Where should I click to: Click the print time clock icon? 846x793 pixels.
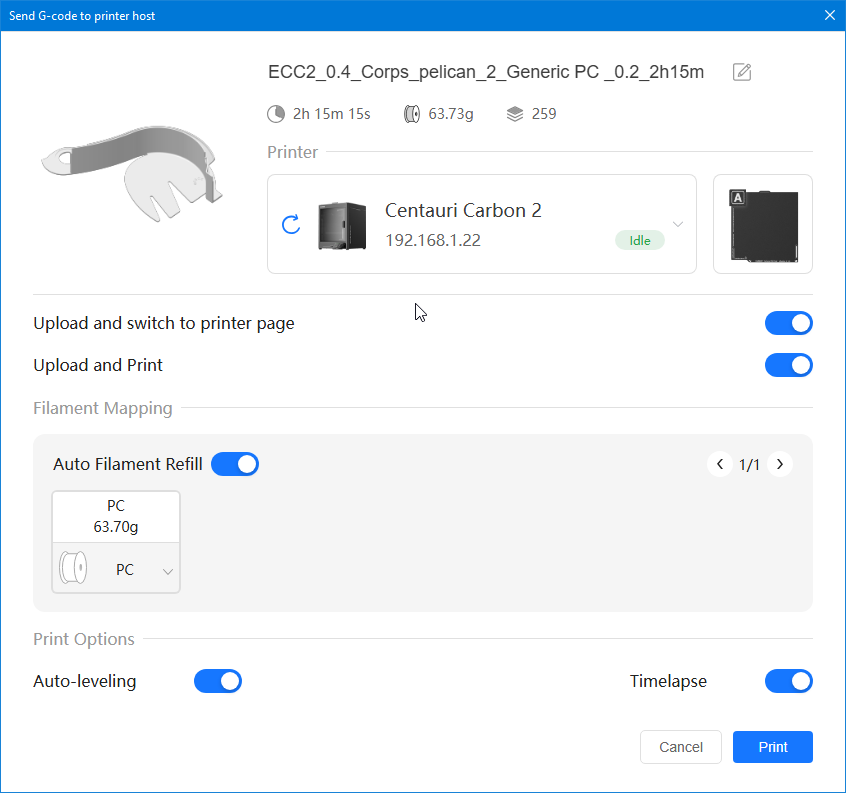click(276, 114)
